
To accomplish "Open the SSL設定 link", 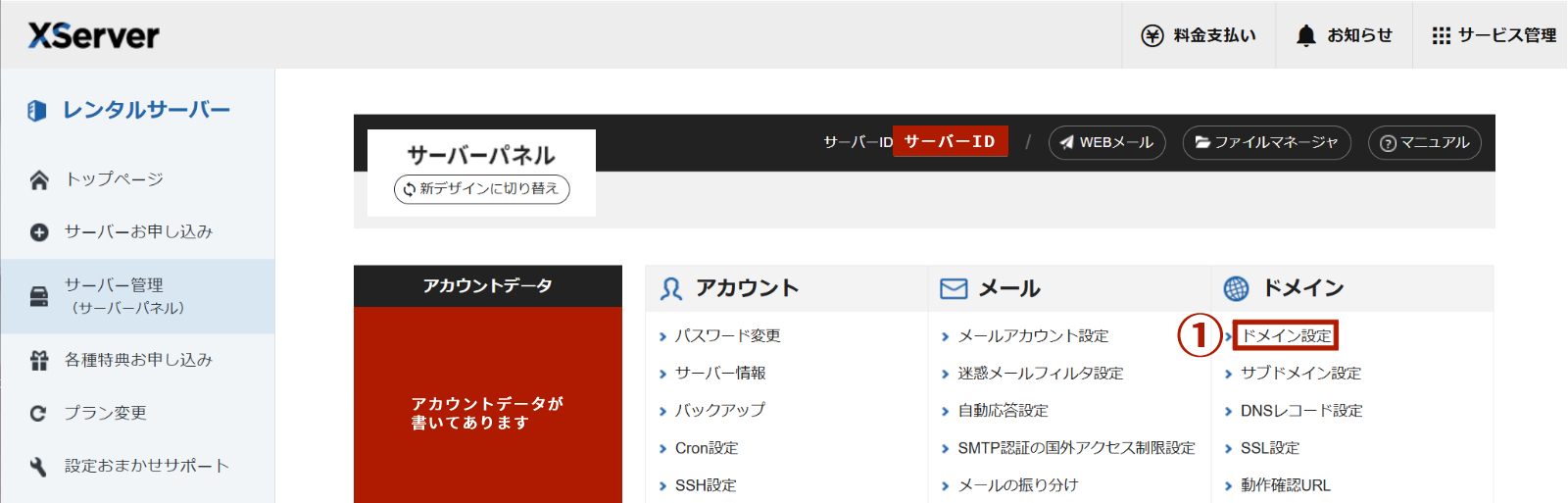I will coord(1269,448).
